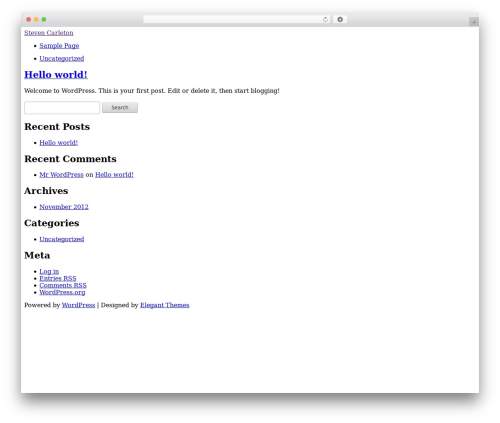Click the Recent Comments heading
Image resolution: width=500 pixels, height=423 pixels.
coord(70,159)
